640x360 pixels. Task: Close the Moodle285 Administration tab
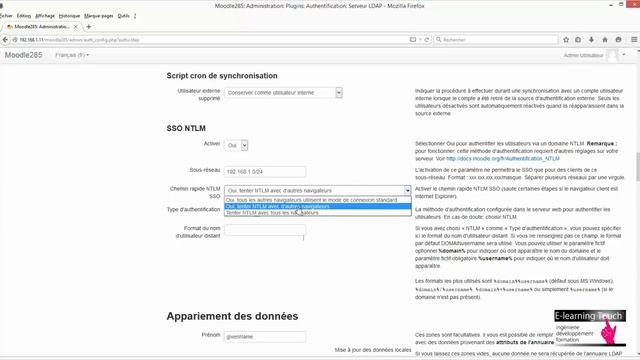[76, 27]
